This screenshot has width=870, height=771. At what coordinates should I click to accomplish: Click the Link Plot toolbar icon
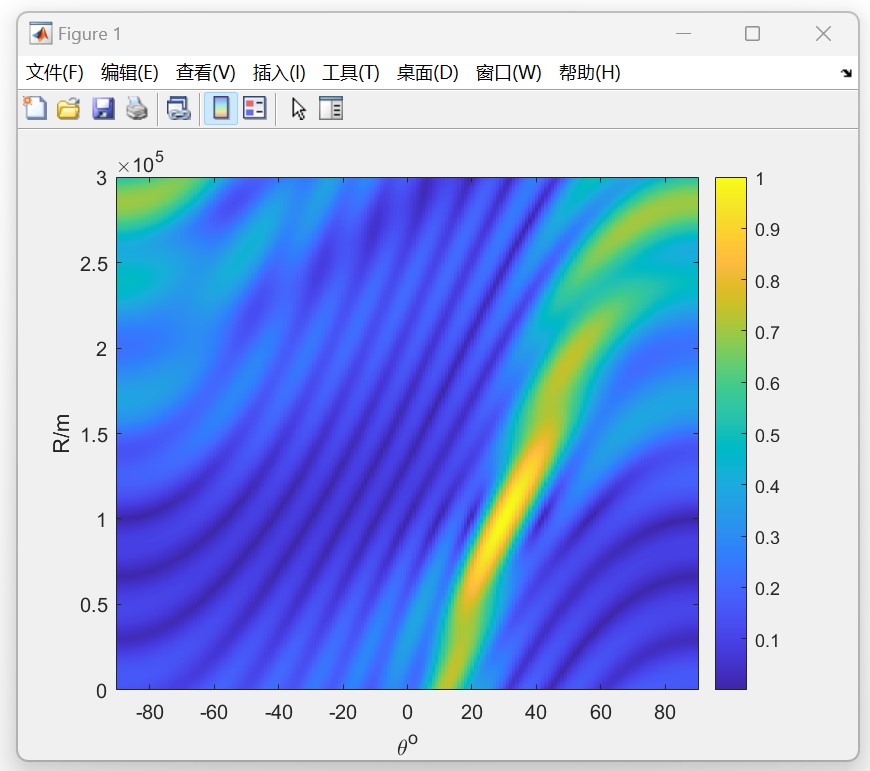tap(179, 108)
